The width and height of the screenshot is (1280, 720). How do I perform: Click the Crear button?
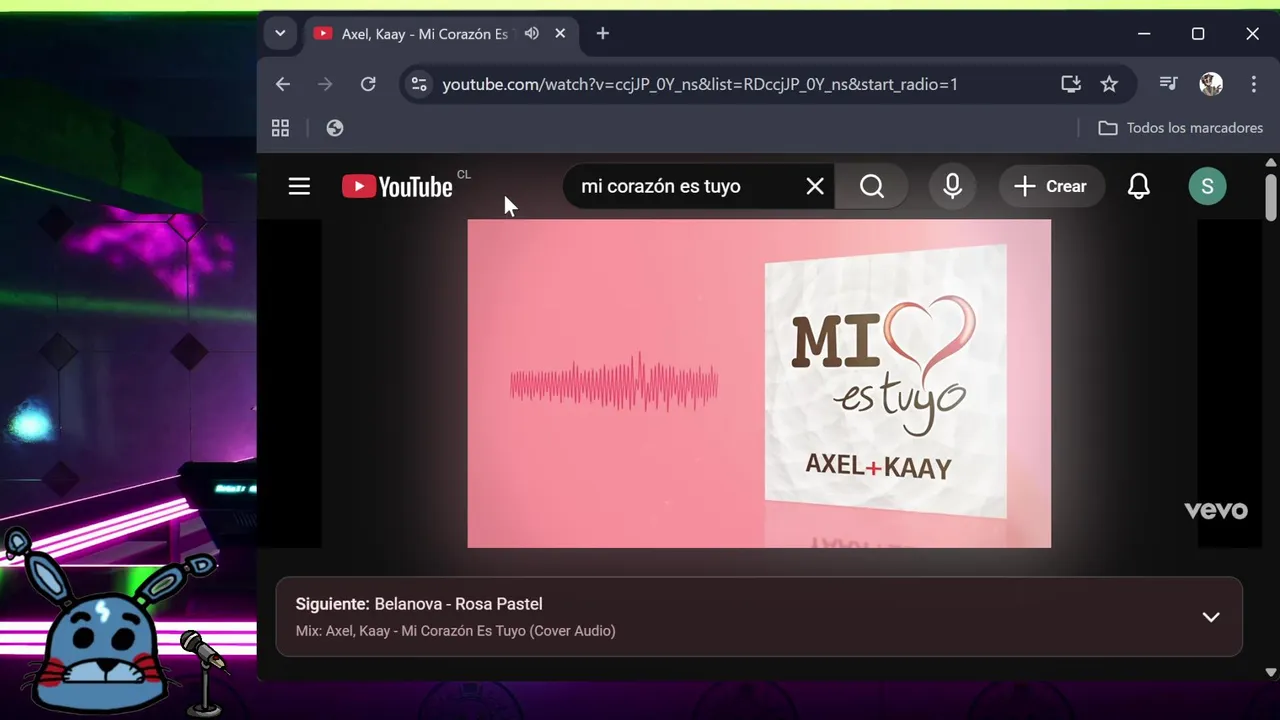coord(1050,186)
